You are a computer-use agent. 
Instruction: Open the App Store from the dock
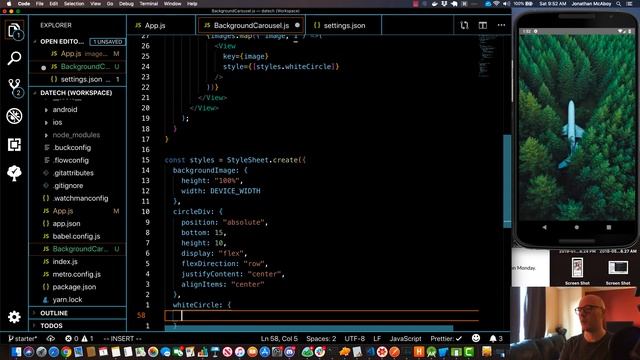coord(264,351)
